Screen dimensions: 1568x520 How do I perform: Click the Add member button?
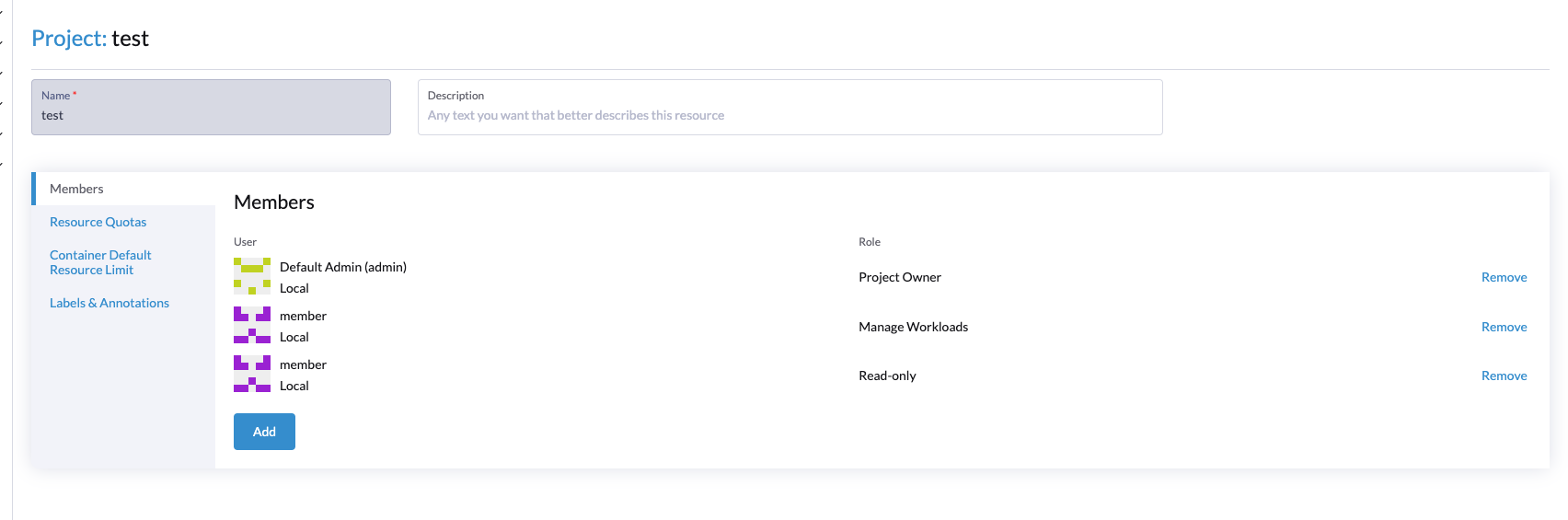[x=264, y=432]
